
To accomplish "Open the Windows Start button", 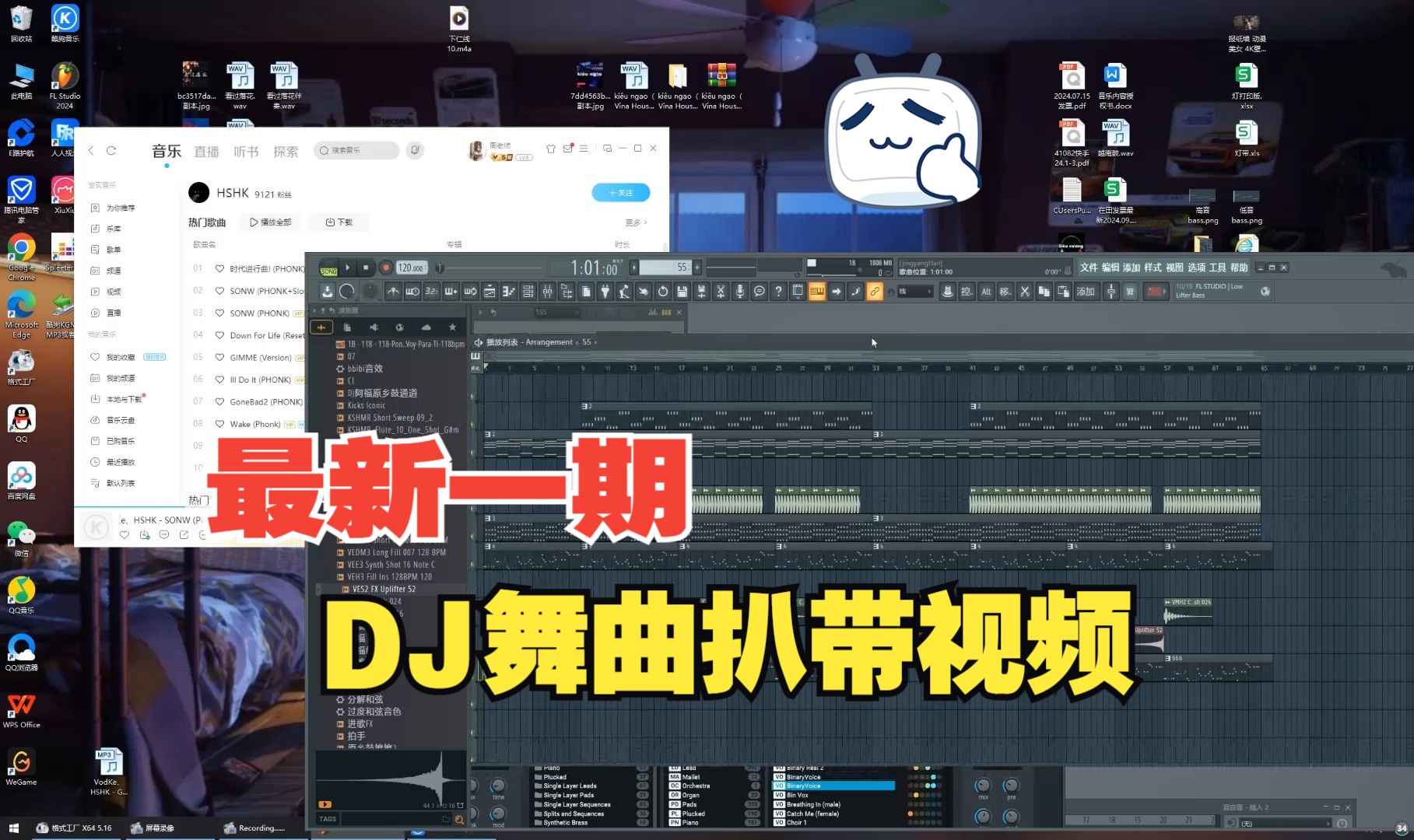I will point(13,828).
